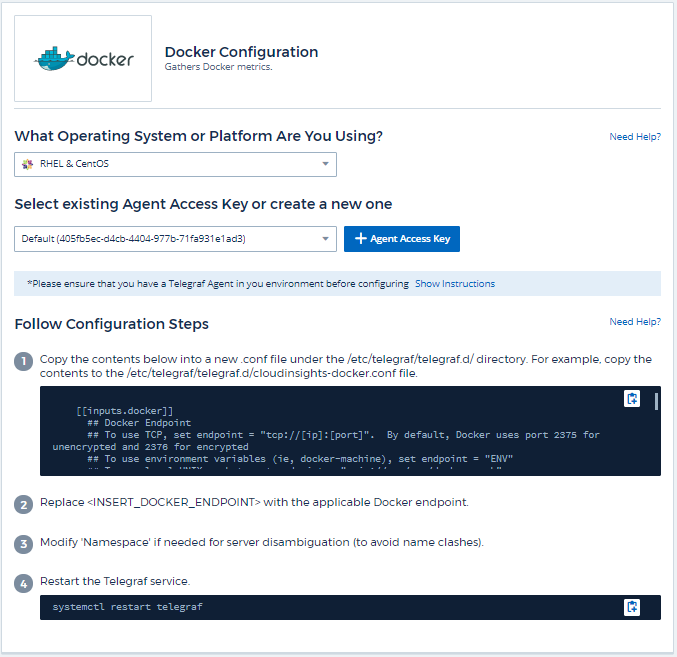This screenshot has height=657, width=677.
Task: Copy the Docker config snippet to clipboard
Action: (631, 399)
